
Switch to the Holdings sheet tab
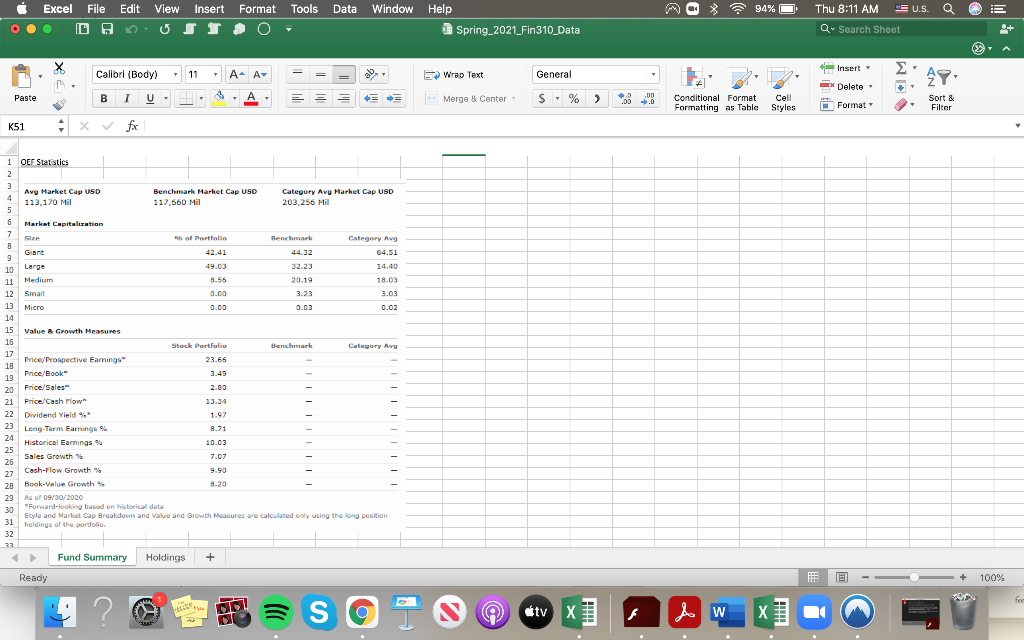click(165, 557)
